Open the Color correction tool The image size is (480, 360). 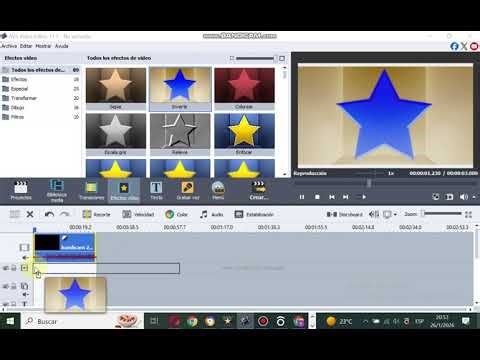176,214
